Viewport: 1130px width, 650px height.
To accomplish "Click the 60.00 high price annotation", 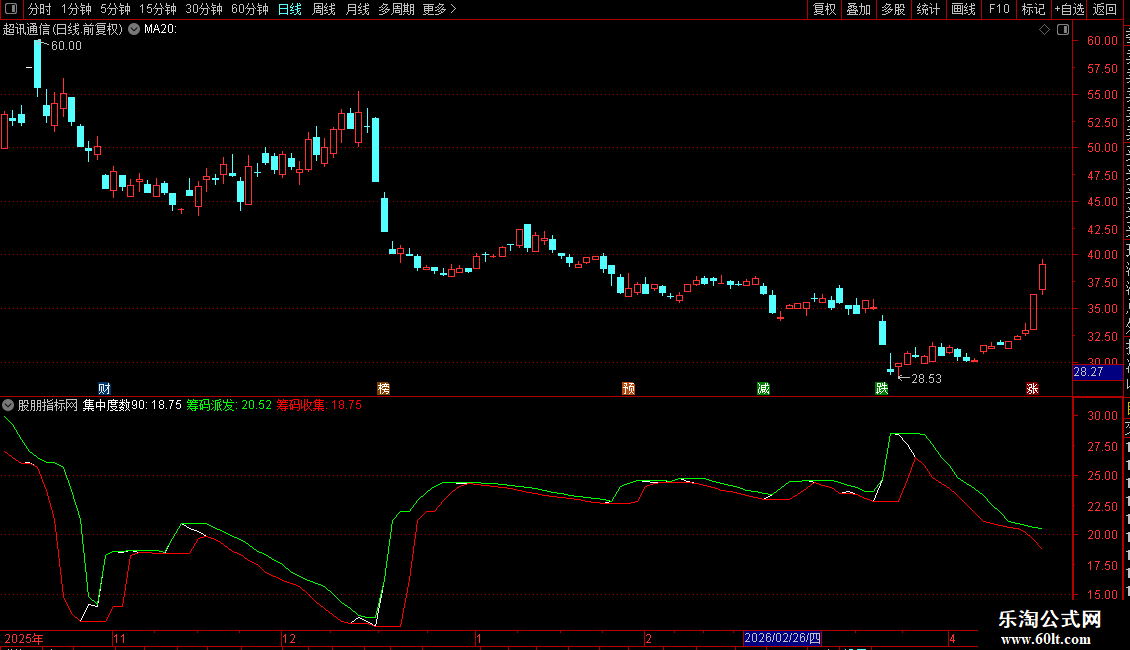I will [66, 45].
